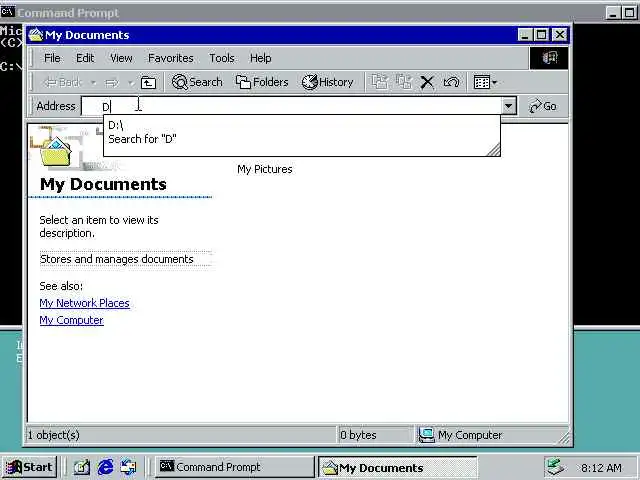Click the 8:12 AM clock
This screenshot has height=480, width=640.
coord(602,468)
